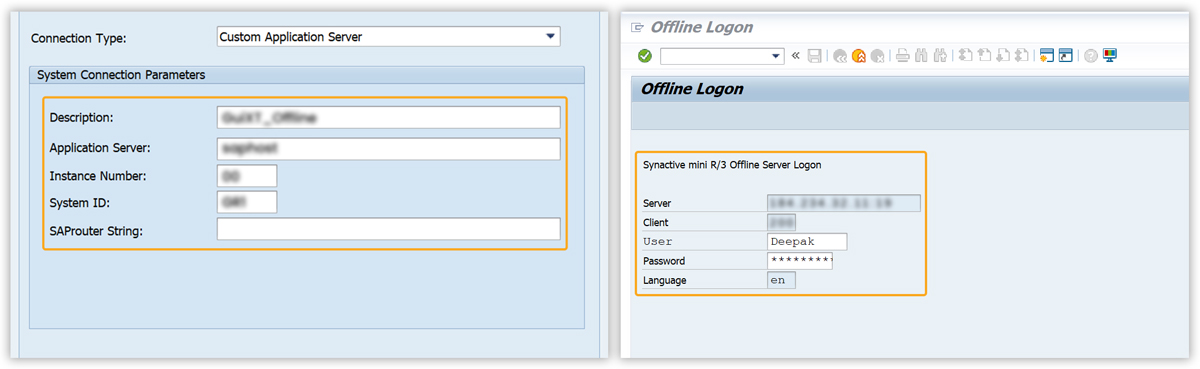
Task: Click the Help question mark icon
Action: [x=1091, y=56]
